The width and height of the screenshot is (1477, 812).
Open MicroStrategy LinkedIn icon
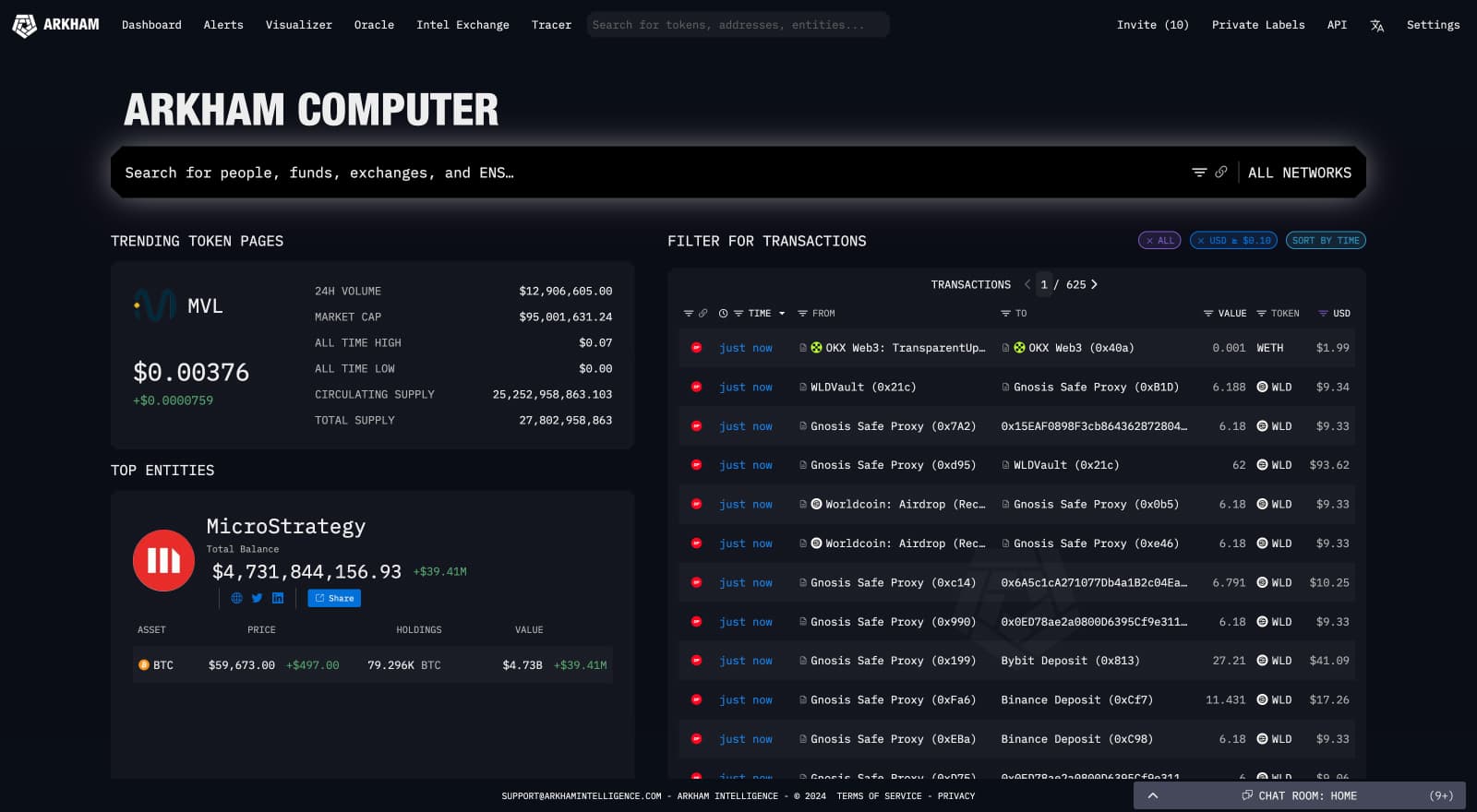tap(278, 598)
